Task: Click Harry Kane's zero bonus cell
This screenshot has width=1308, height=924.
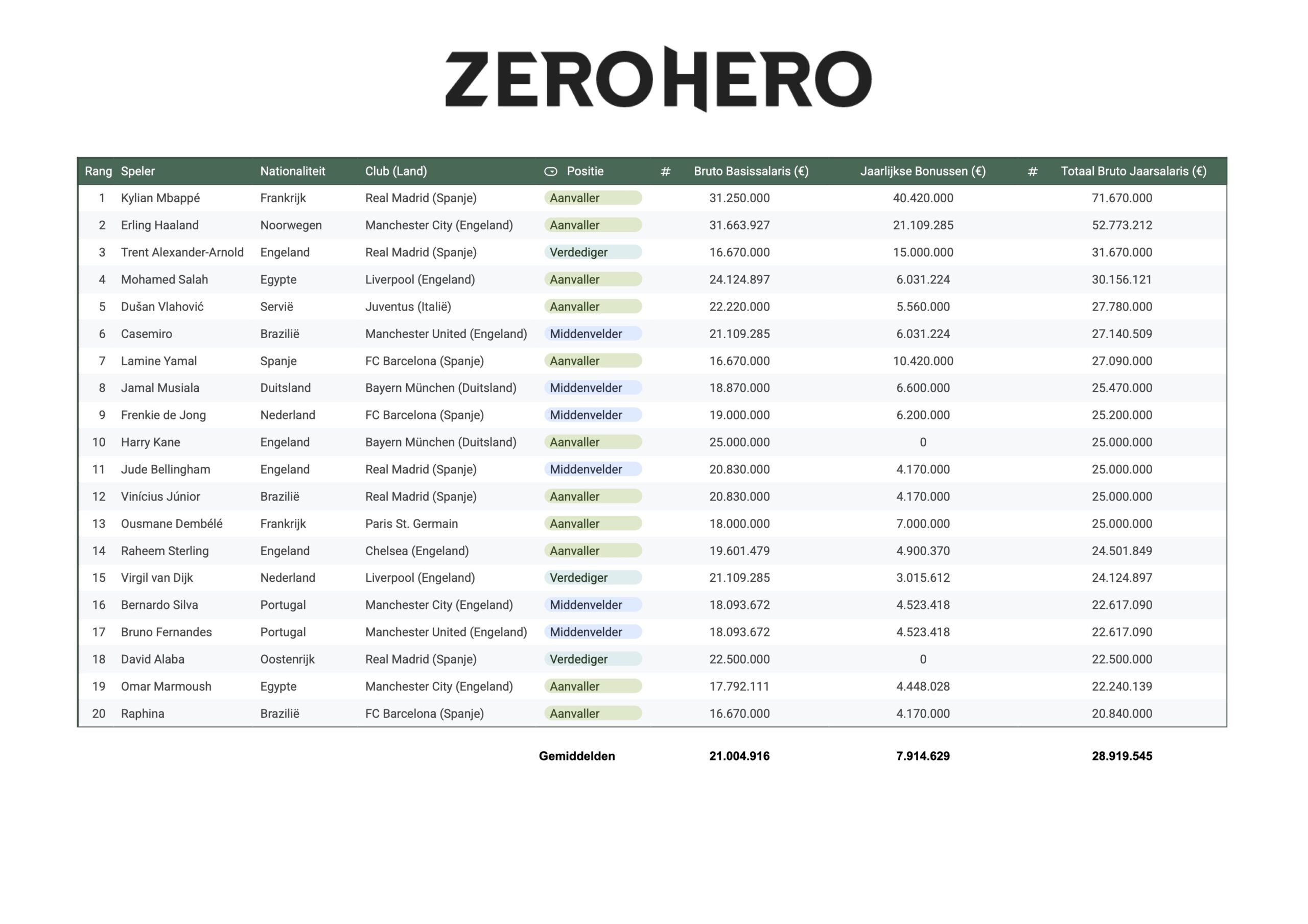Action: click(x=922, y=443)
